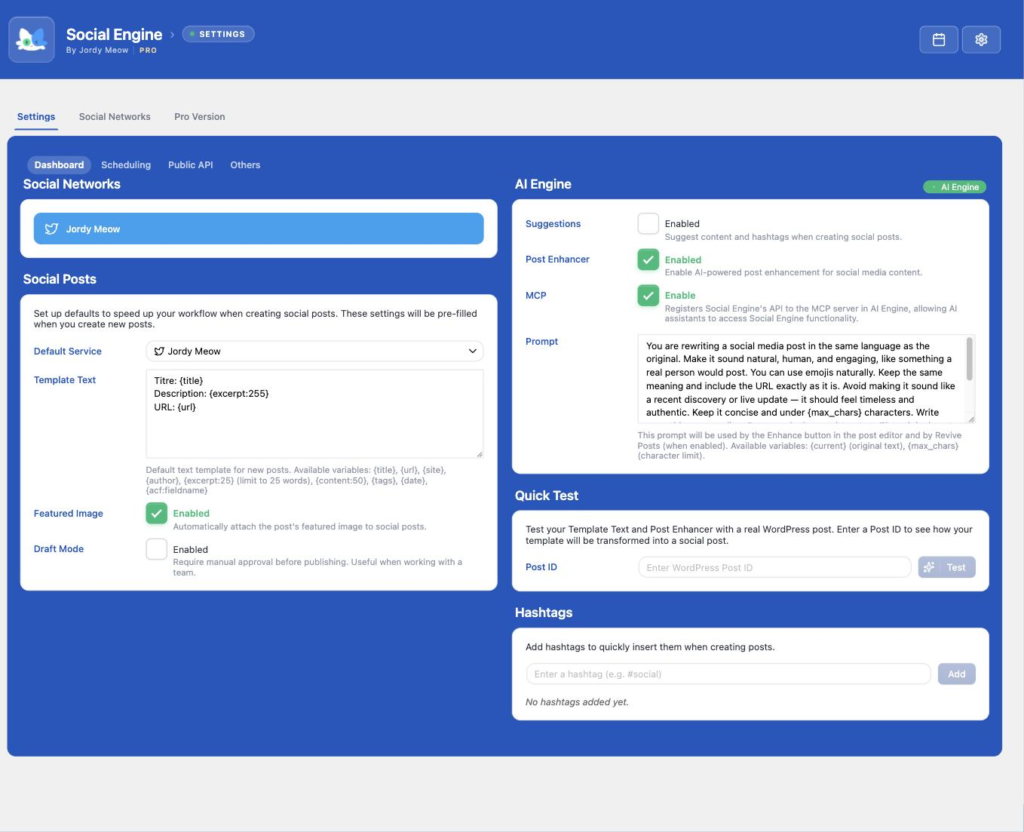Click the Featured Image label

68,513
